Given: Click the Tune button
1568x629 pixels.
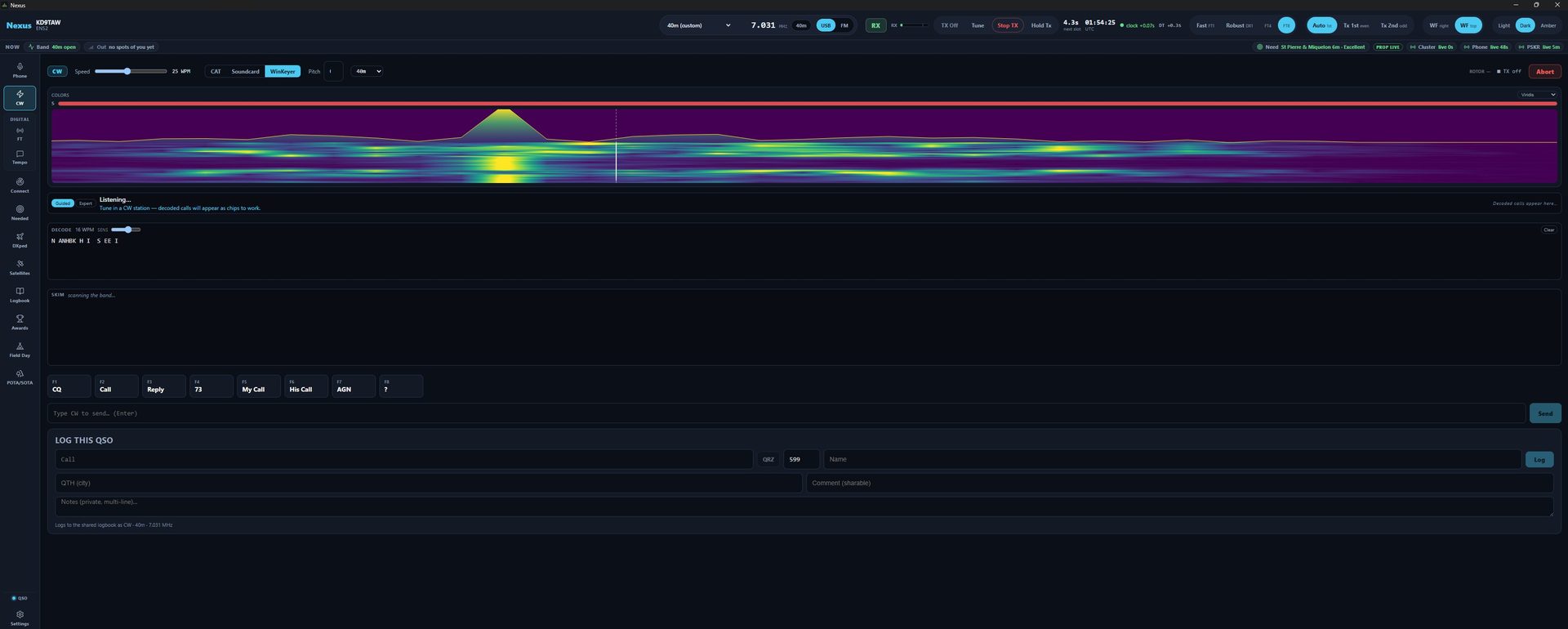Looking at the screenshot, I should pyautogui.click(x=978, y=25).
